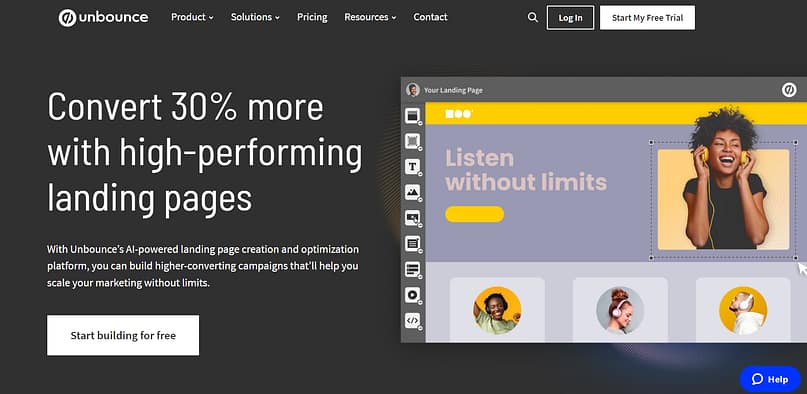
Task: Click the chat bubble icon in Help
Action: pos(757,380)
